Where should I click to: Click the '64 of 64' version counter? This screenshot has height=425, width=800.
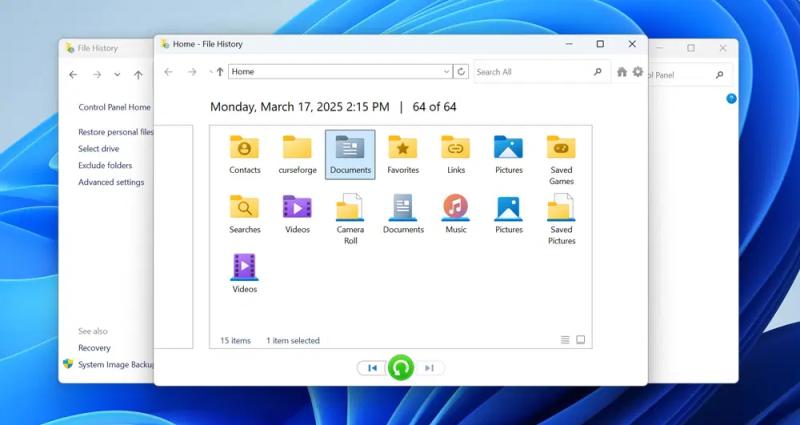tap(434, 107)
